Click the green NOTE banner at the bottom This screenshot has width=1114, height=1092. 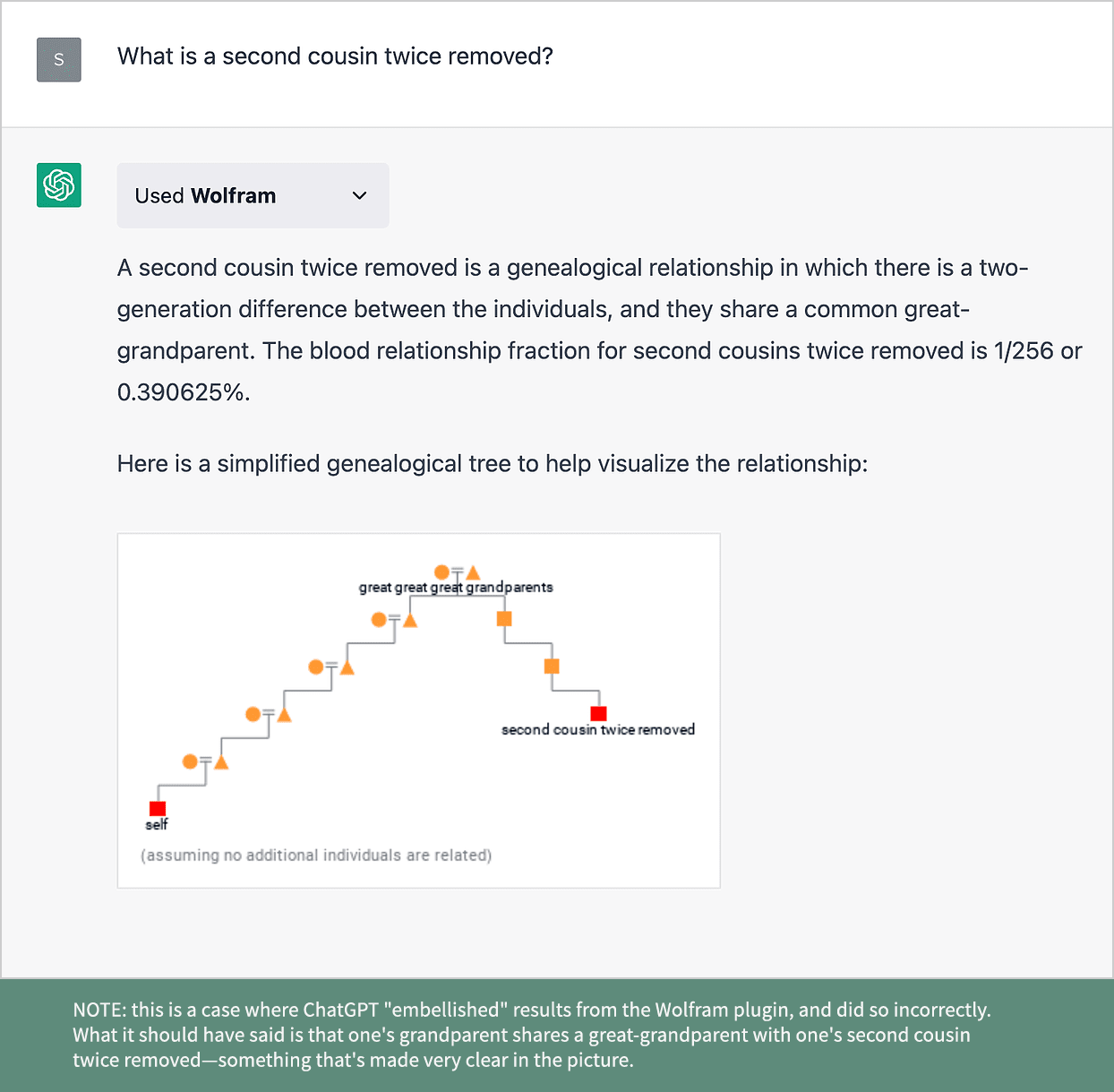pos(557,1035)
